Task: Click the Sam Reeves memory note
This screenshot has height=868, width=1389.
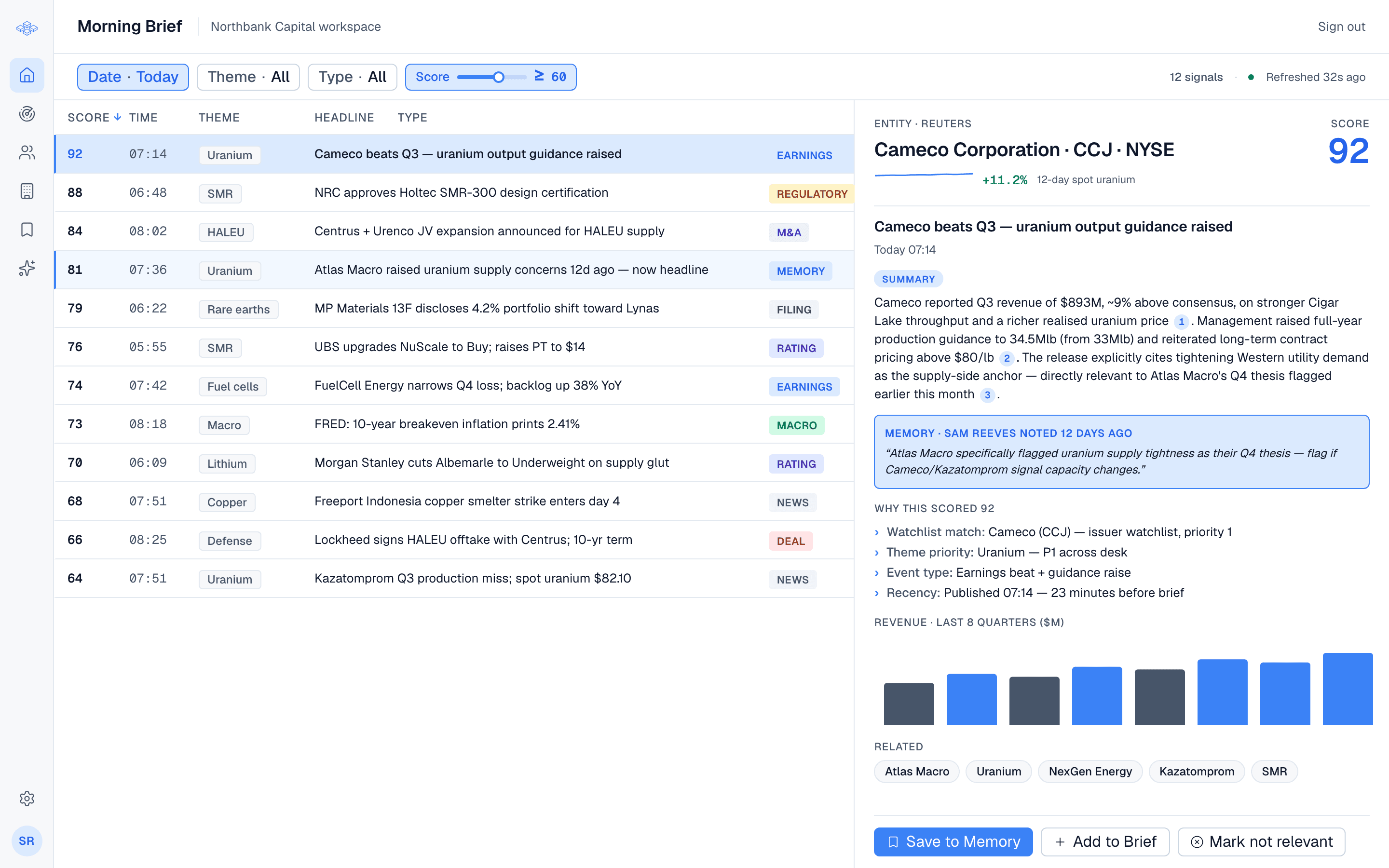Action: pos(1121,452)
